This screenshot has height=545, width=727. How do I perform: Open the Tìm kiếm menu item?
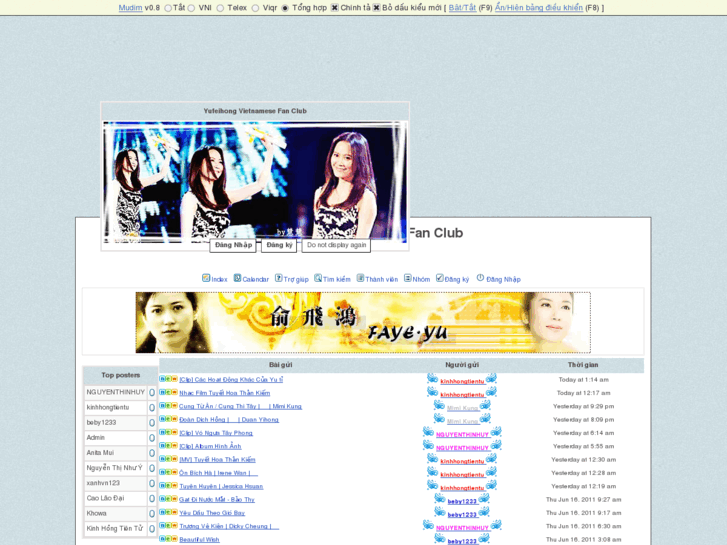click(337, 279)
